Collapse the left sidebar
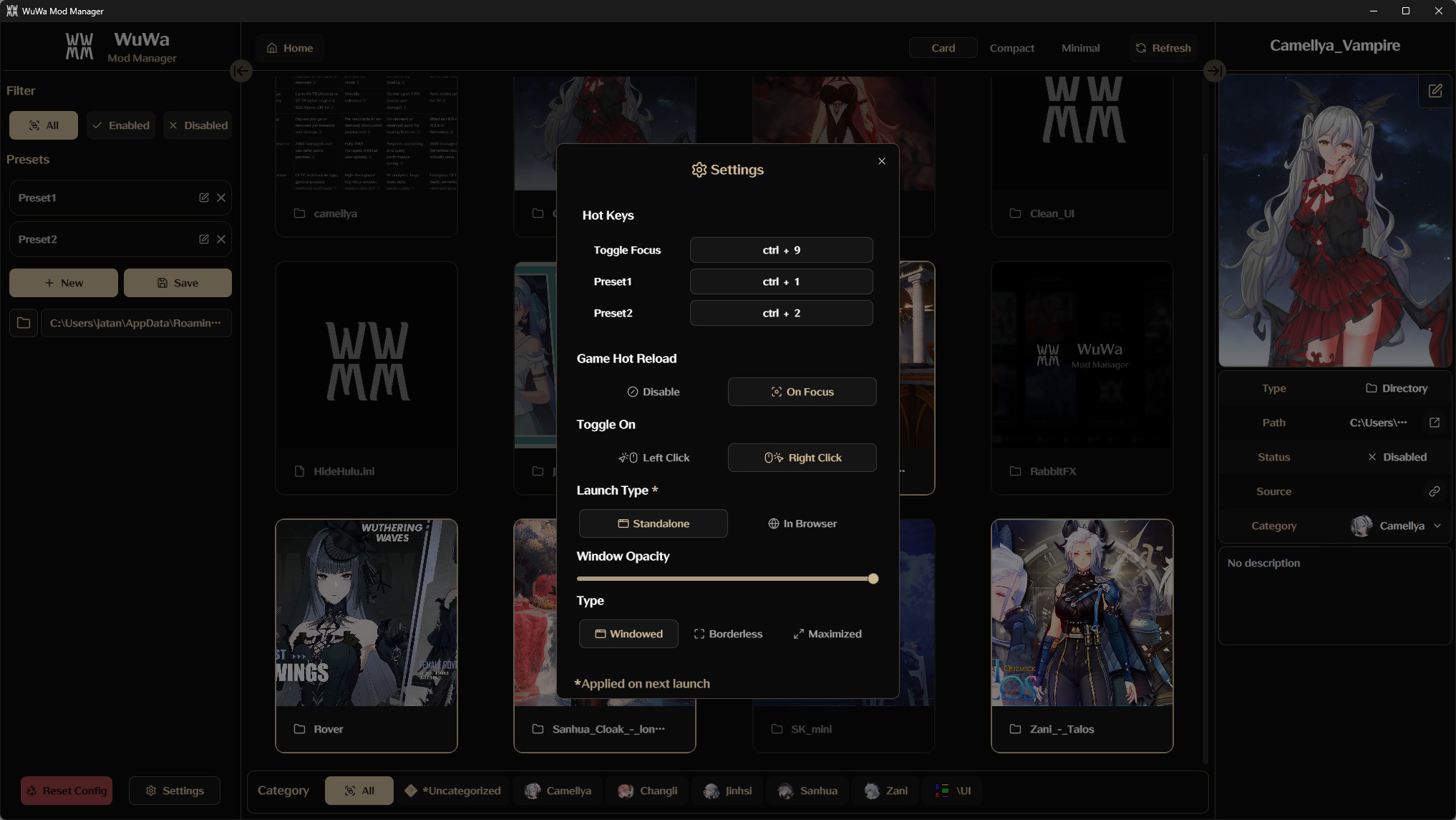The width and height of the screenshot is (1456, 820). 241,71
